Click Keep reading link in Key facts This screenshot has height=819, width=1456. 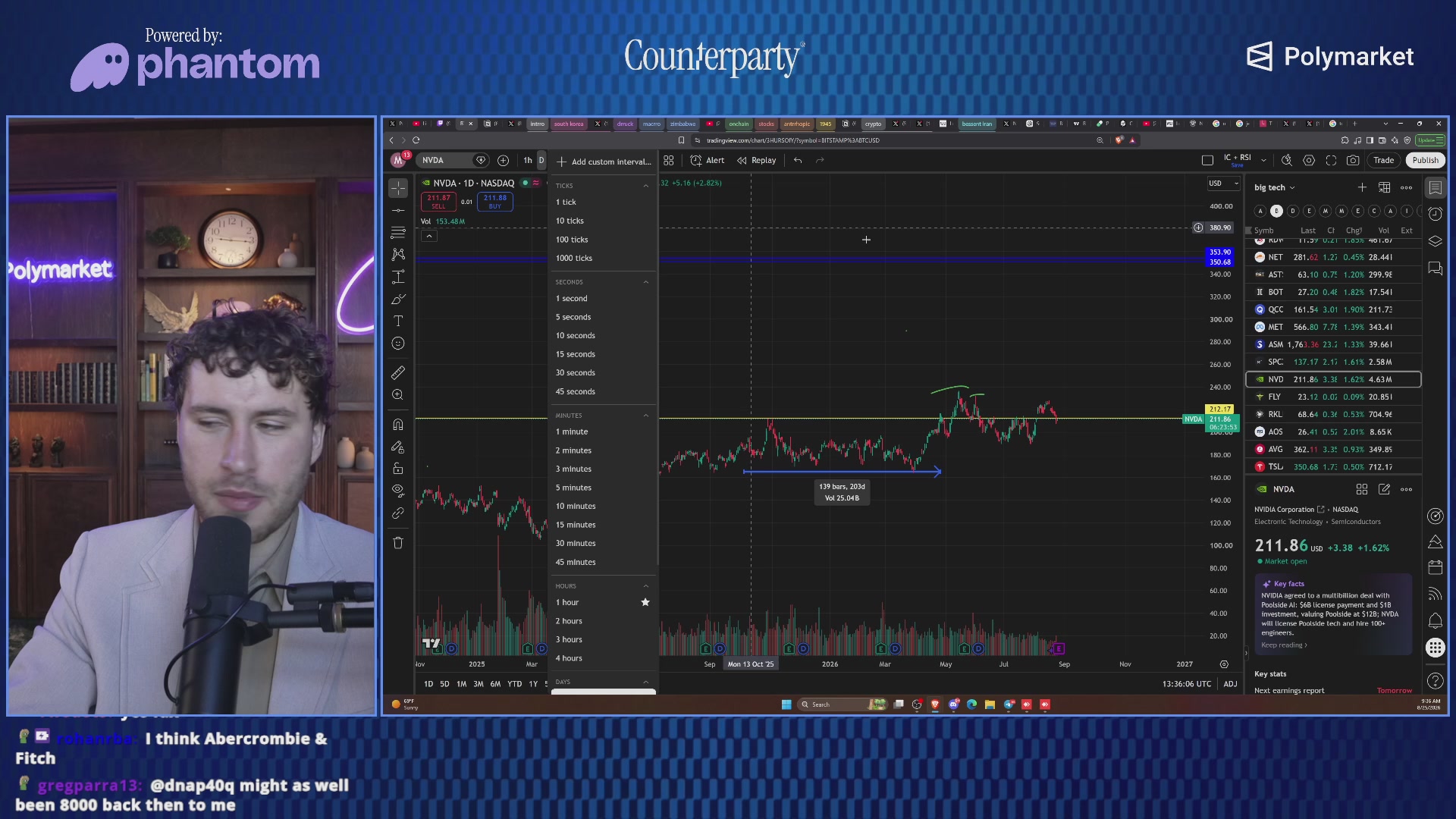click(1283, 645)
